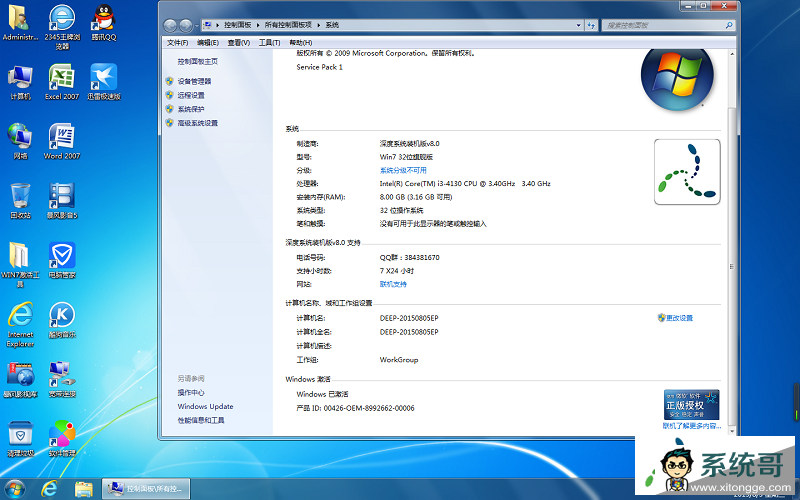Open Windows Explorer folder on taskbar
Viewport: 800px width, 500px height.
tap(83, 489)
